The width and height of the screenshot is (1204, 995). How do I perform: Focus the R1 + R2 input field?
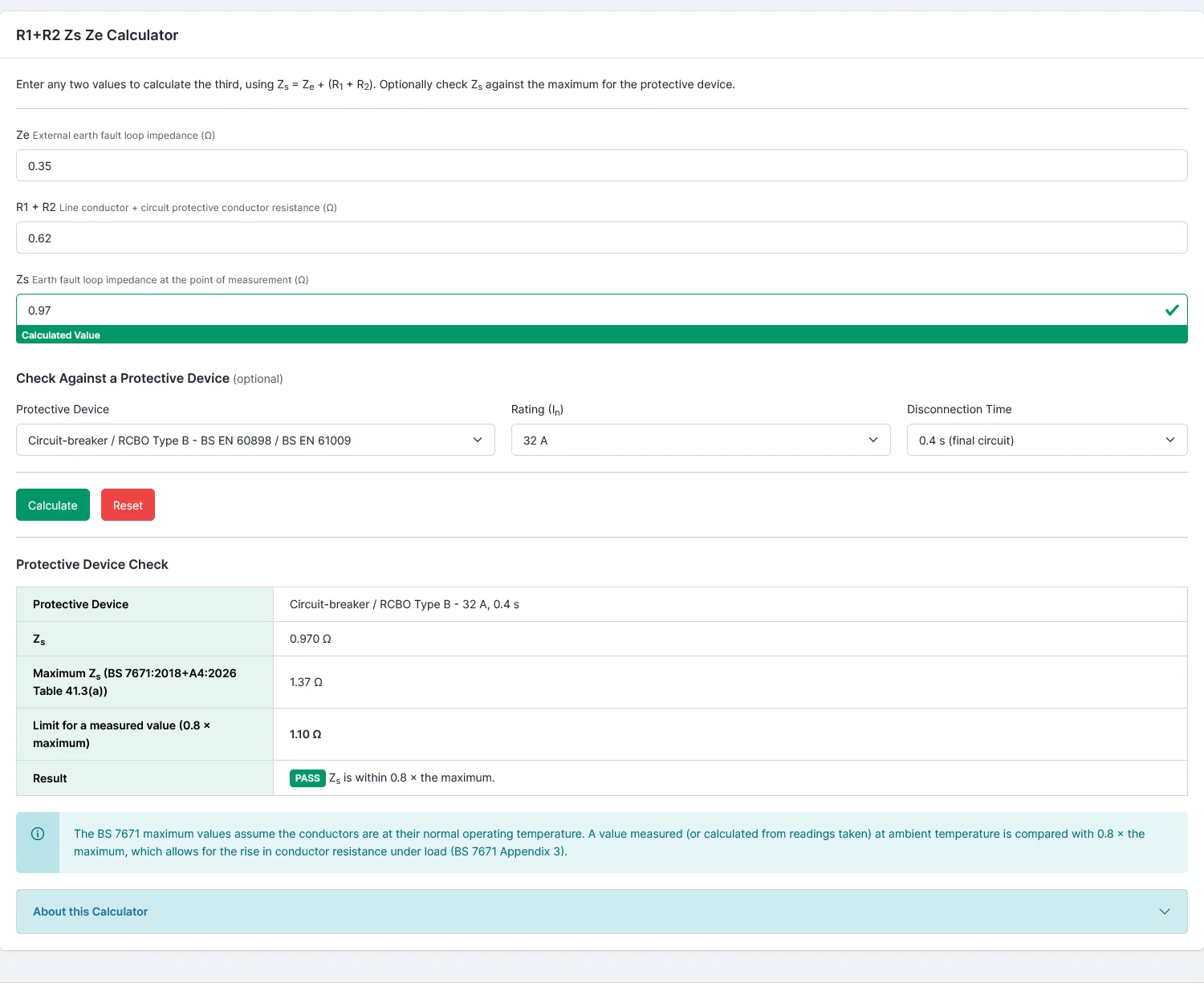point(602,238)
